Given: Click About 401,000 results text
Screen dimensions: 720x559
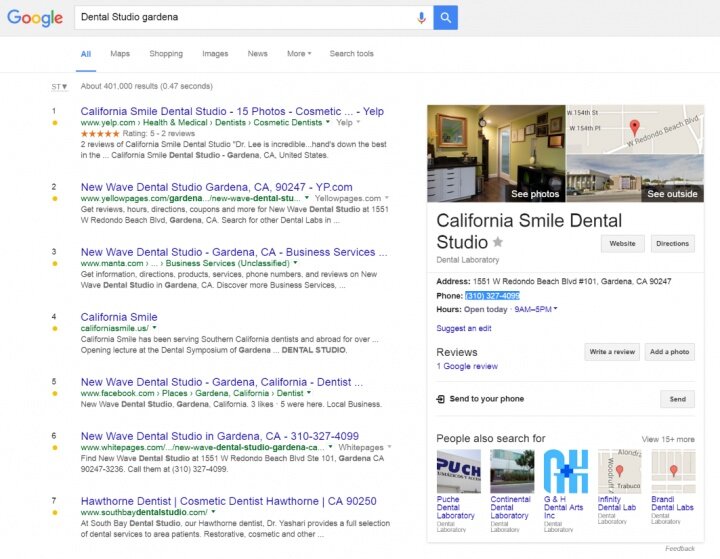Looking at the screenshot, I should coord(146,86).
